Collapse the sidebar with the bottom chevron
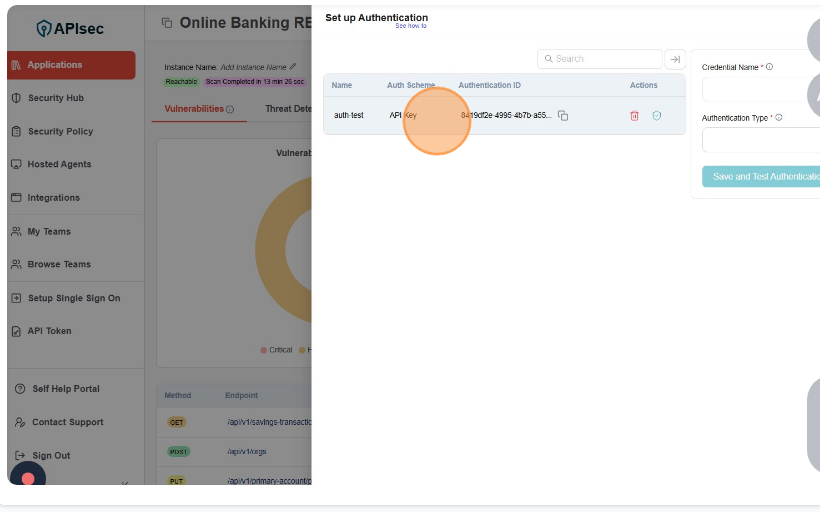 tap(125, 484)
